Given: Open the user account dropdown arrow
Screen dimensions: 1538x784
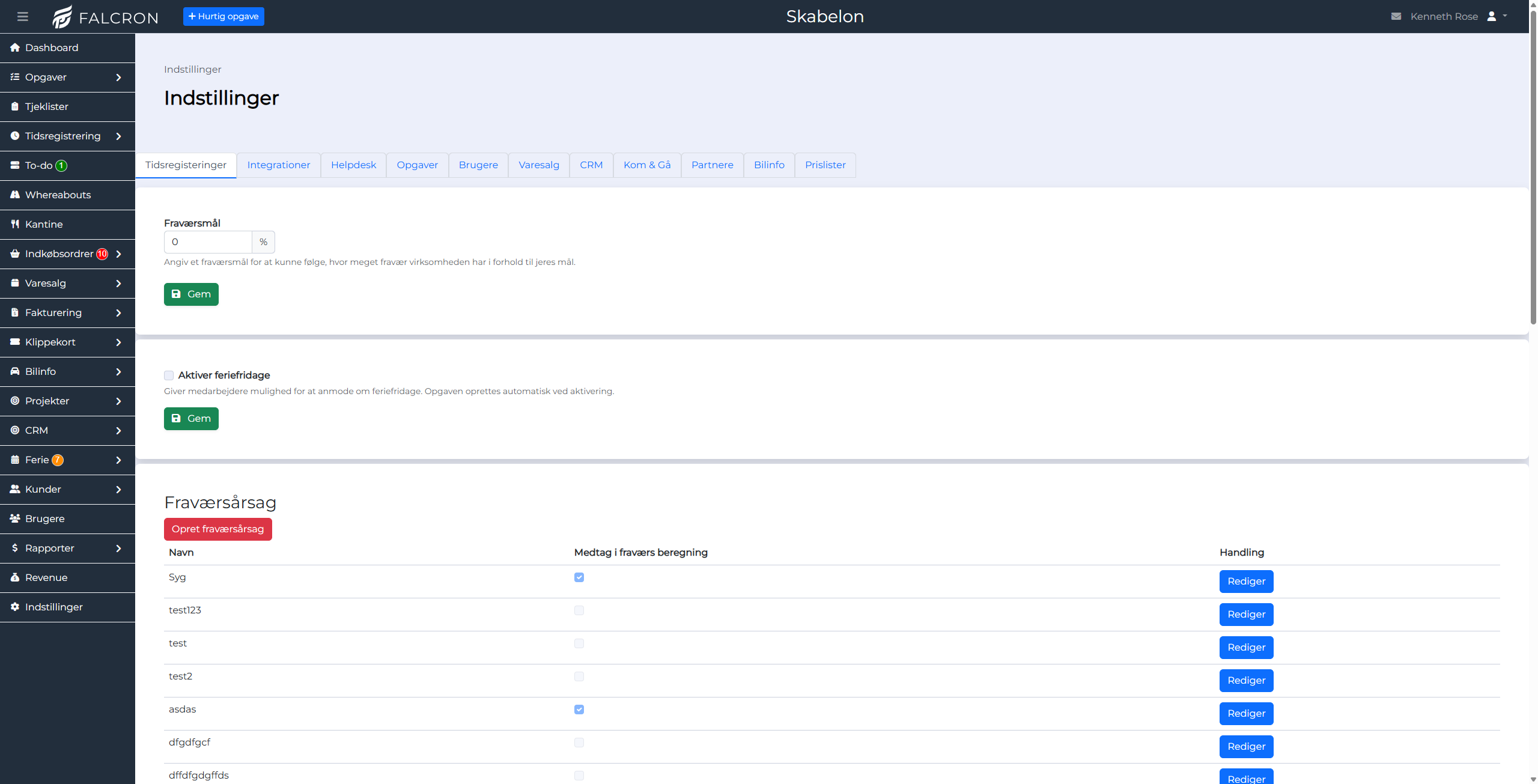Looking at the screenshot, I should pos(1505,16).
